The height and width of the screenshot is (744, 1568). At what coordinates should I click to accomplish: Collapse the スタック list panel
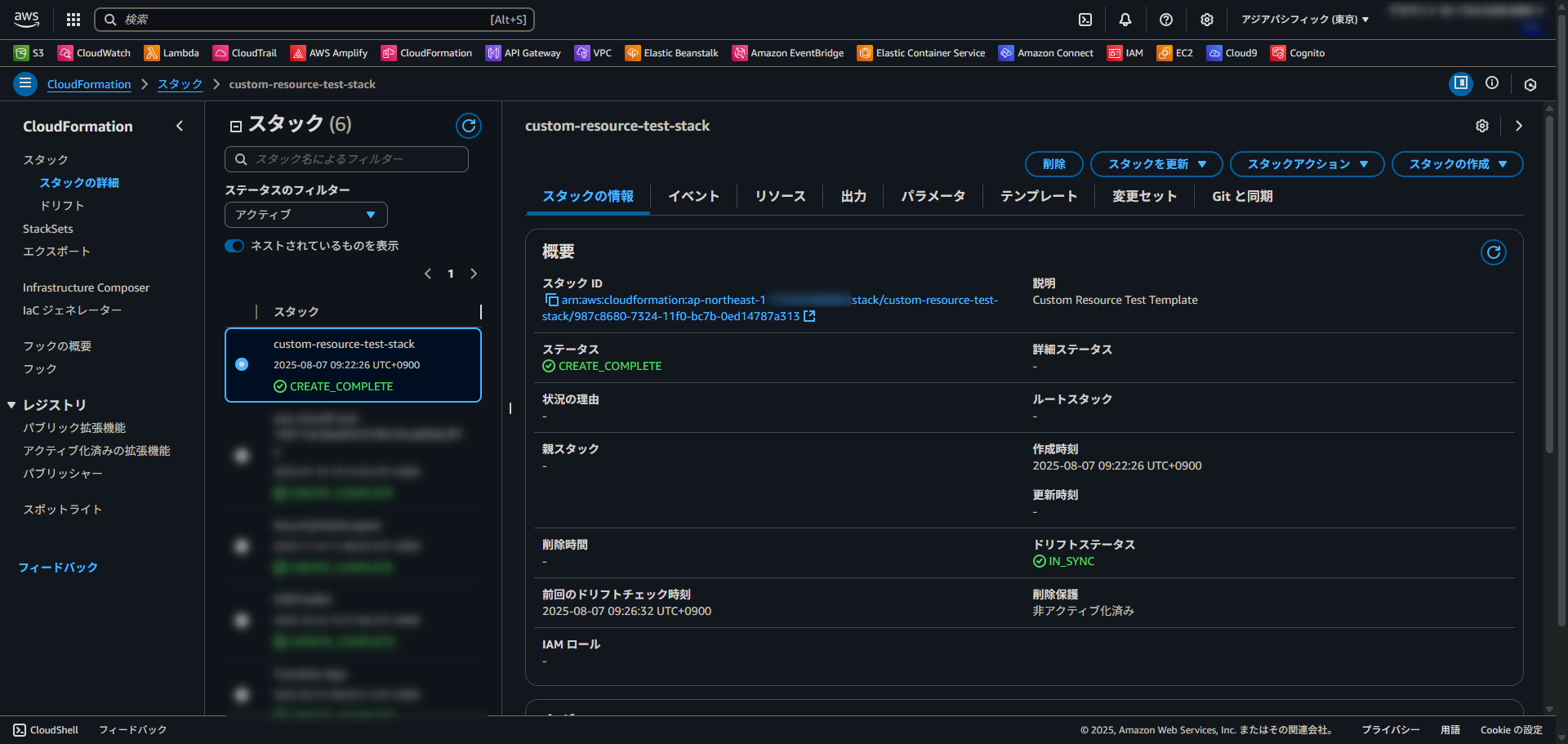coord(236,126)
